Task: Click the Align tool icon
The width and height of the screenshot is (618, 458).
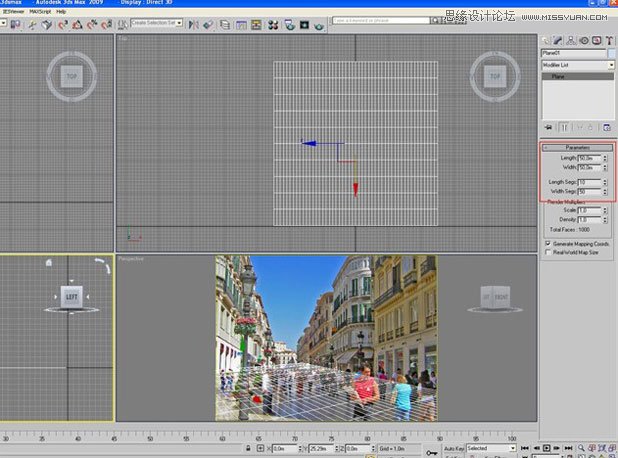Action: point(208,25)
